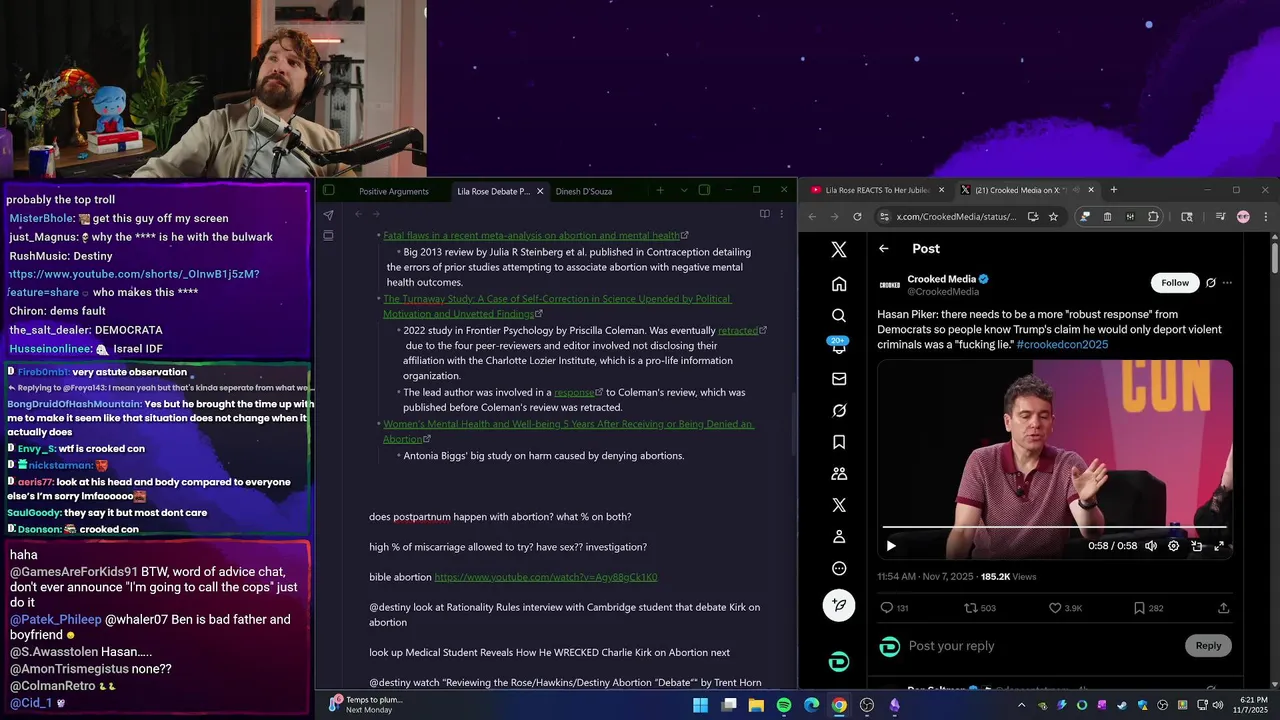Bookmark the post showing 282

1139,608
